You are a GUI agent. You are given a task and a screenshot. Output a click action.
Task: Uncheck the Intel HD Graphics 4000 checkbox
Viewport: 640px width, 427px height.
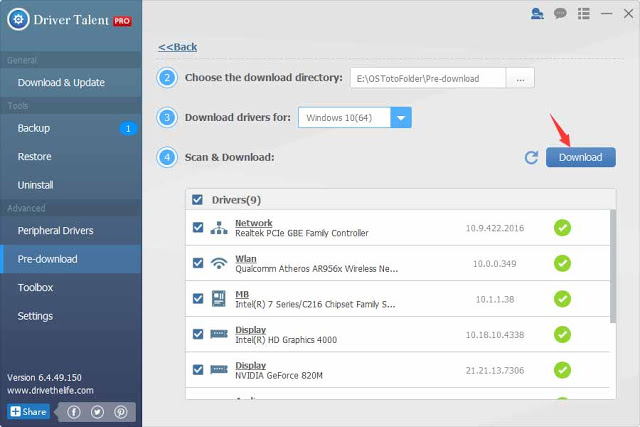tap(198, 334)
